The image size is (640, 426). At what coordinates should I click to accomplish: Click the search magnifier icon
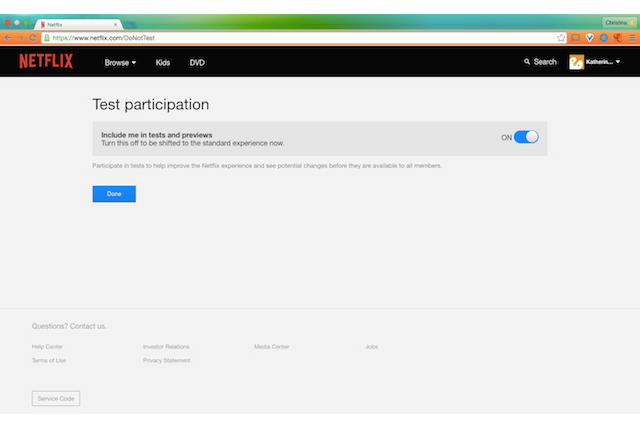(x=528, y=62)
